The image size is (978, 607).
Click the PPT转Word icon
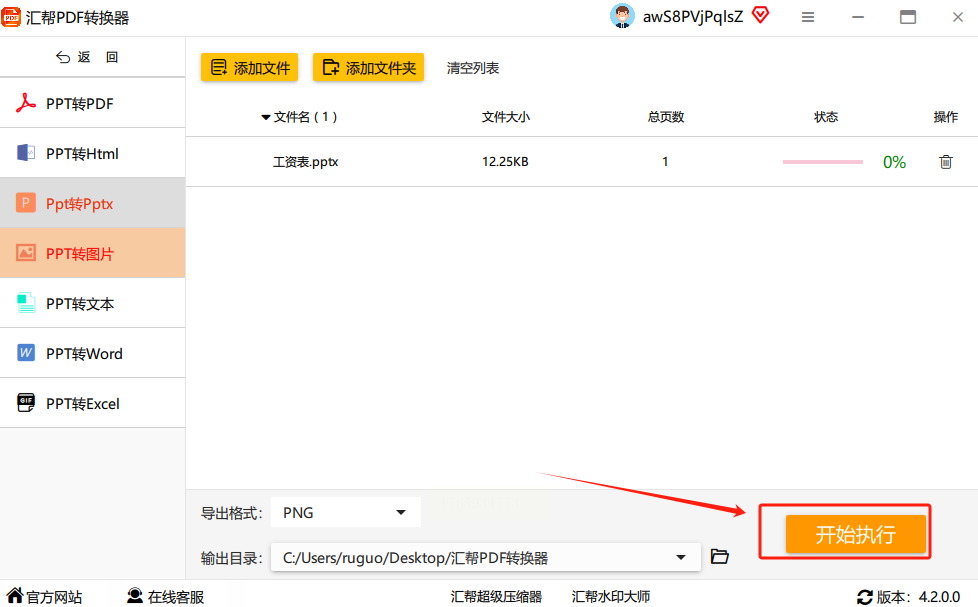[26, 353]
